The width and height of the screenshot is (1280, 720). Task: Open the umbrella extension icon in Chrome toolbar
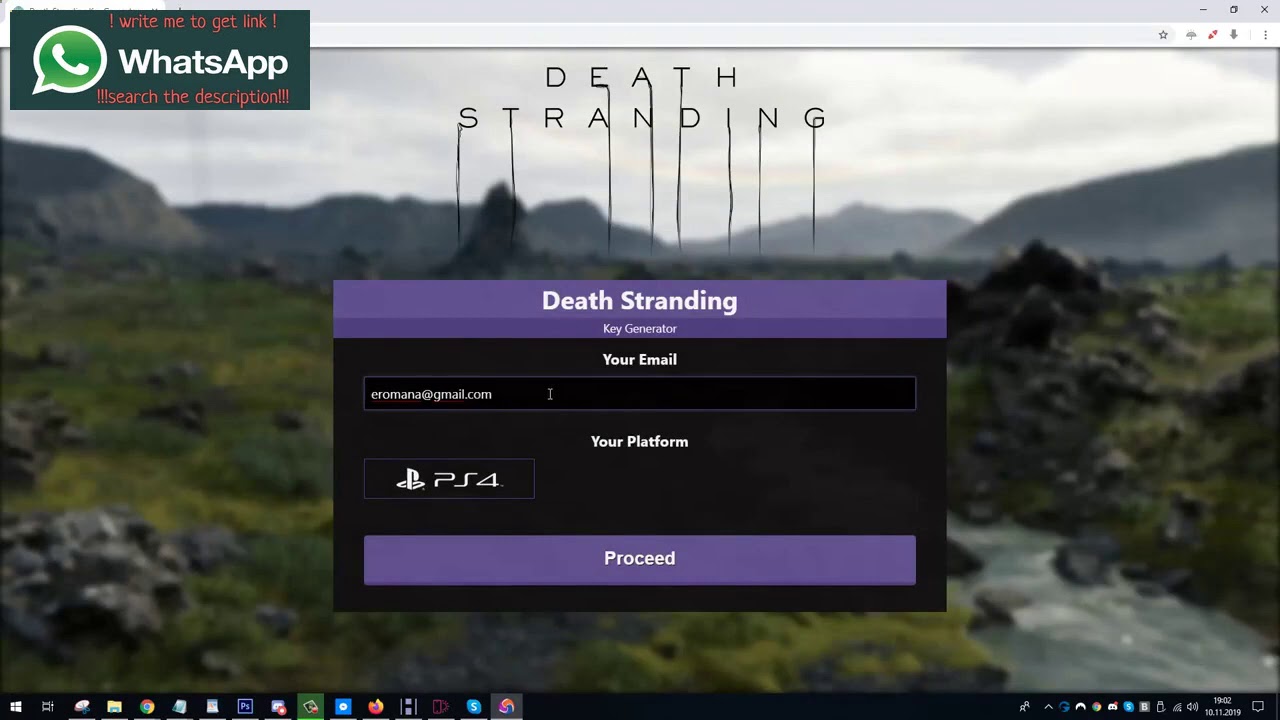tap(1191, 35)
